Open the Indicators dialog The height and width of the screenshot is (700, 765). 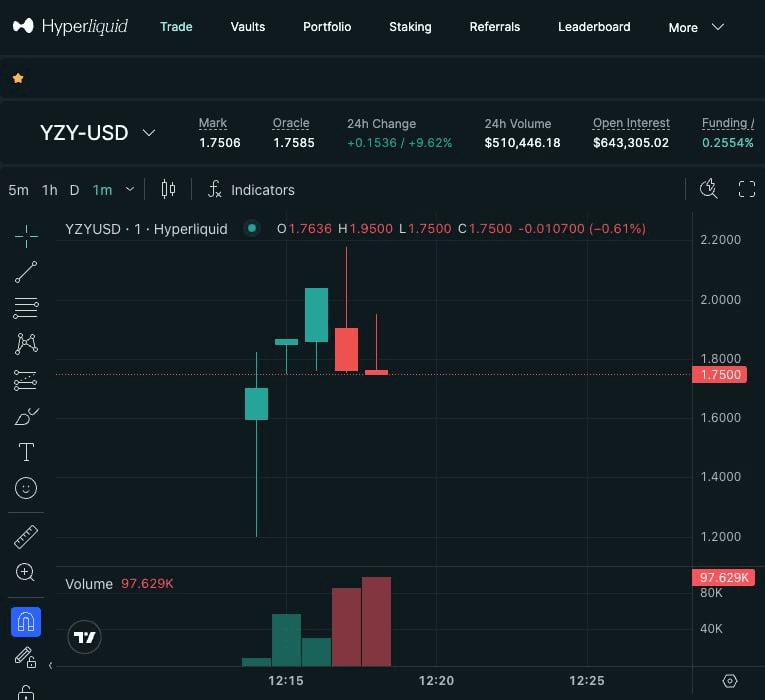coord(251,189)
